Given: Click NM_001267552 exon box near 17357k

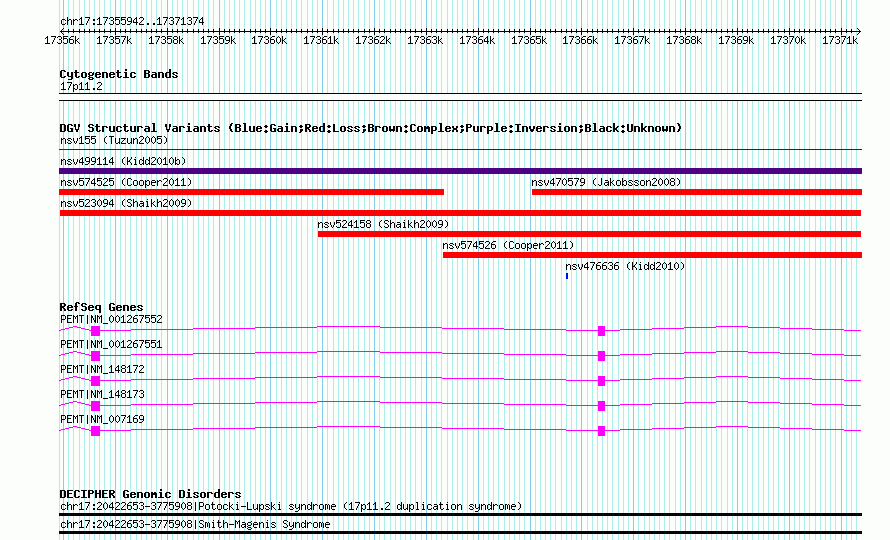Looking at the screenshot, I should coord(95,331).
